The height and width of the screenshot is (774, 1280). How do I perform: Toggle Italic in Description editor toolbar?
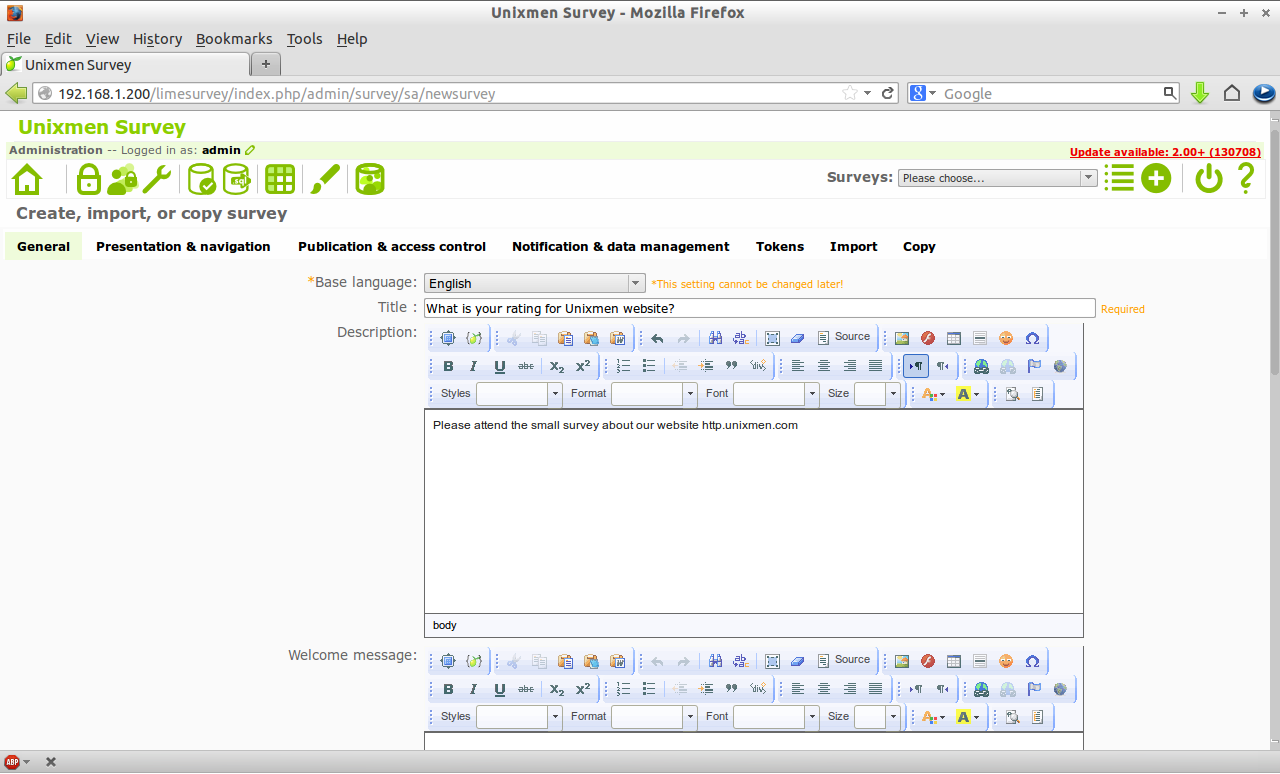coord(474,366)
